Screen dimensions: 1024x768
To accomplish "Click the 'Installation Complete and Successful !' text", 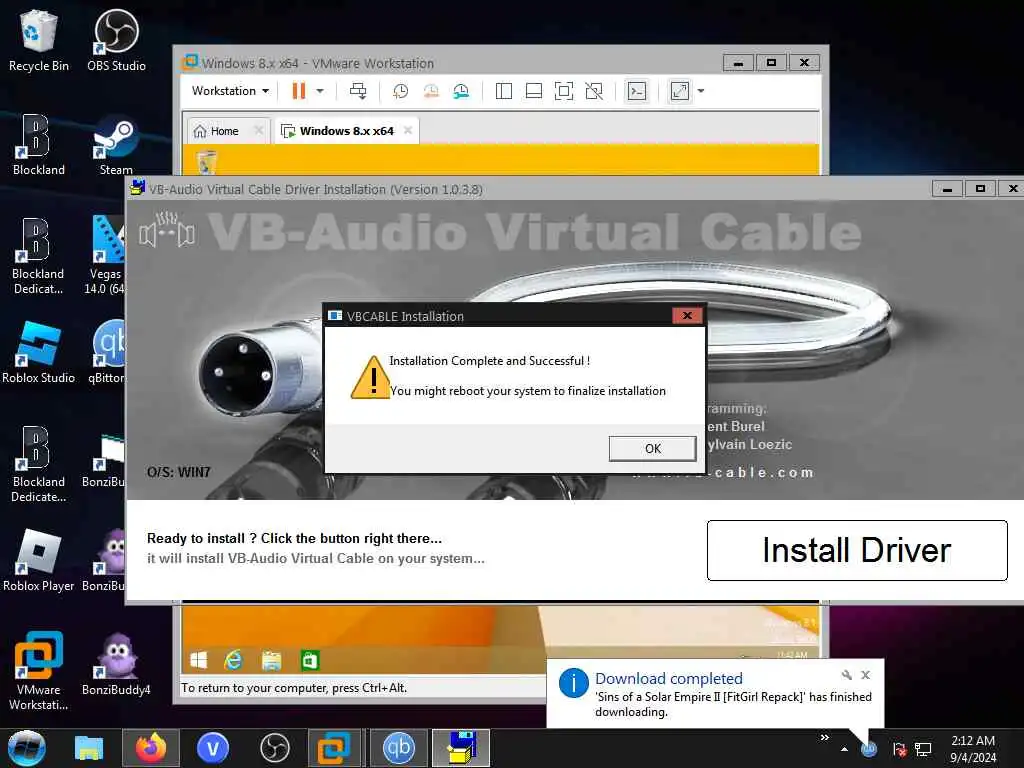I will (489, 360).
